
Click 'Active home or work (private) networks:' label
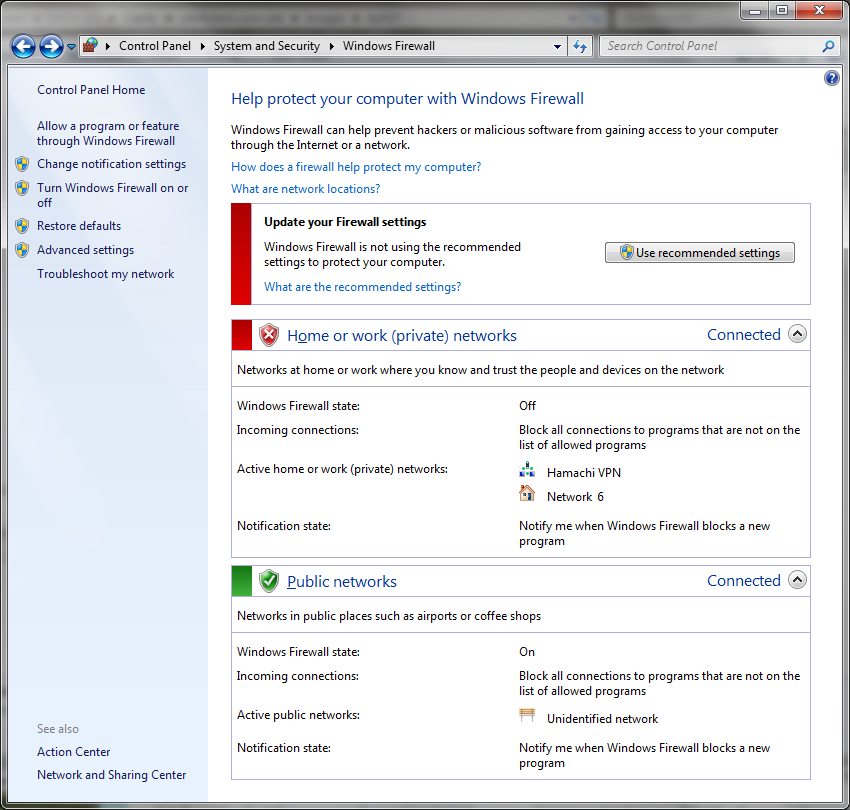coord(343,469)
